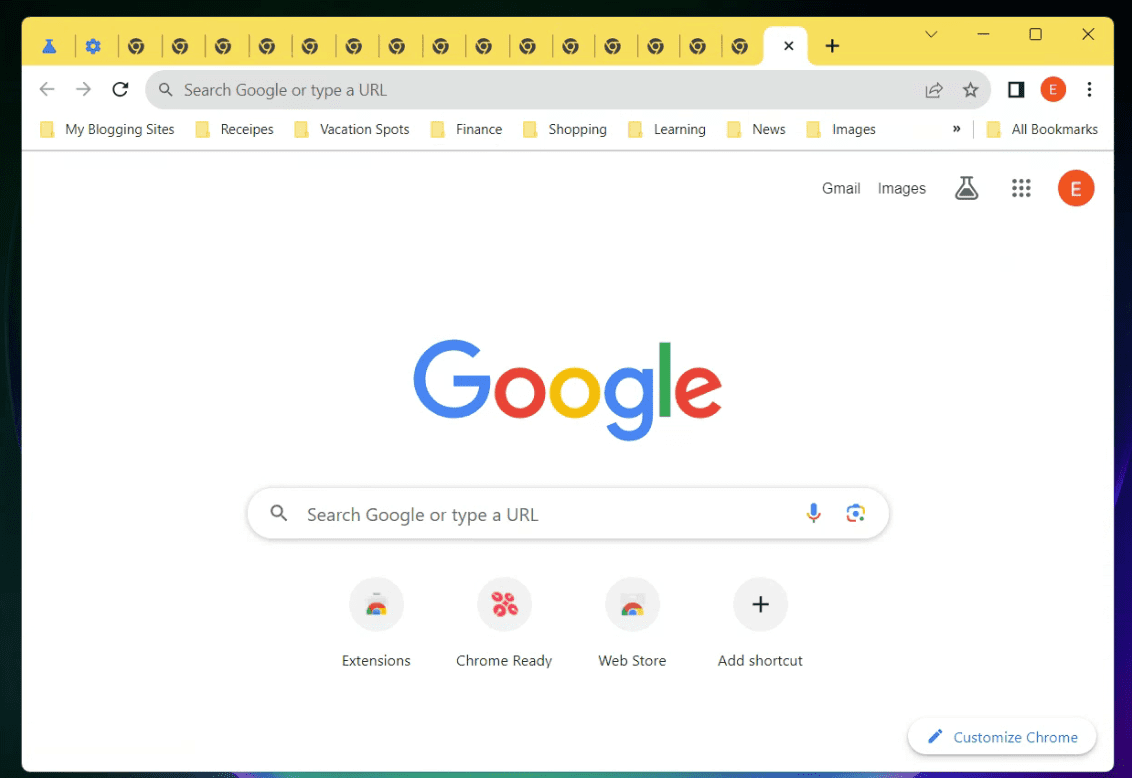The height and width of the screenshot is (778, 1132).
Task: Switch to the blue flask experiments tab
Action: point(49,47)
